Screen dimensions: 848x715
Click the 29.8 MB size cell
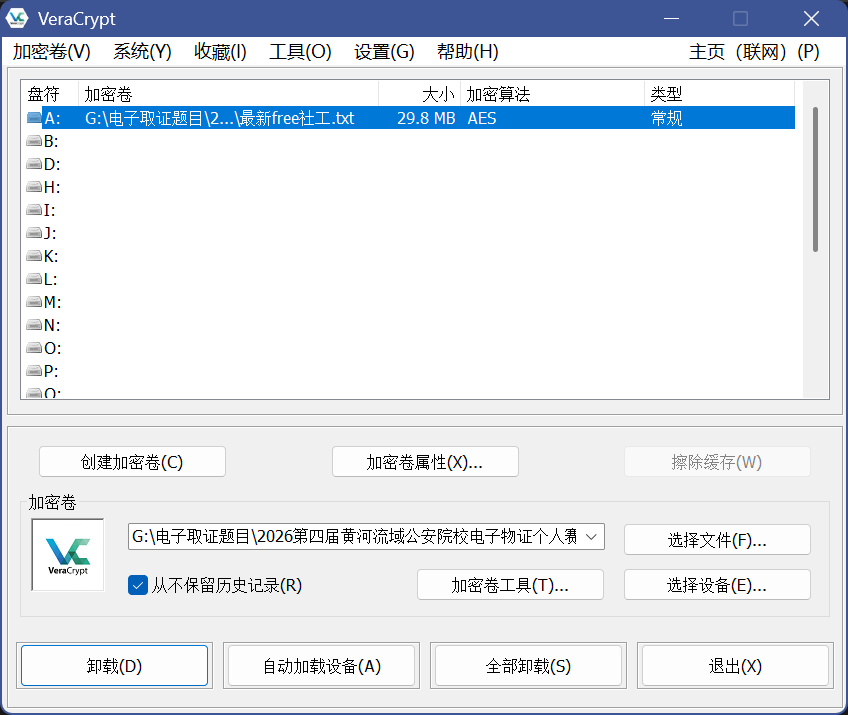pyautogui.click(x=426, y=118)
